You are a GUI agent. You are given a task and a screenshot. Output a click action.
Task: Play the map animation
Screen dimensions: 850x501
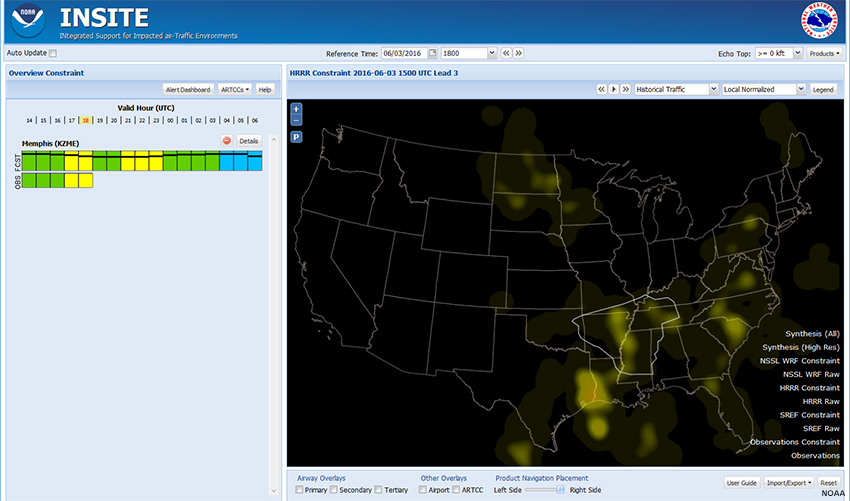[x=614, y=89]
